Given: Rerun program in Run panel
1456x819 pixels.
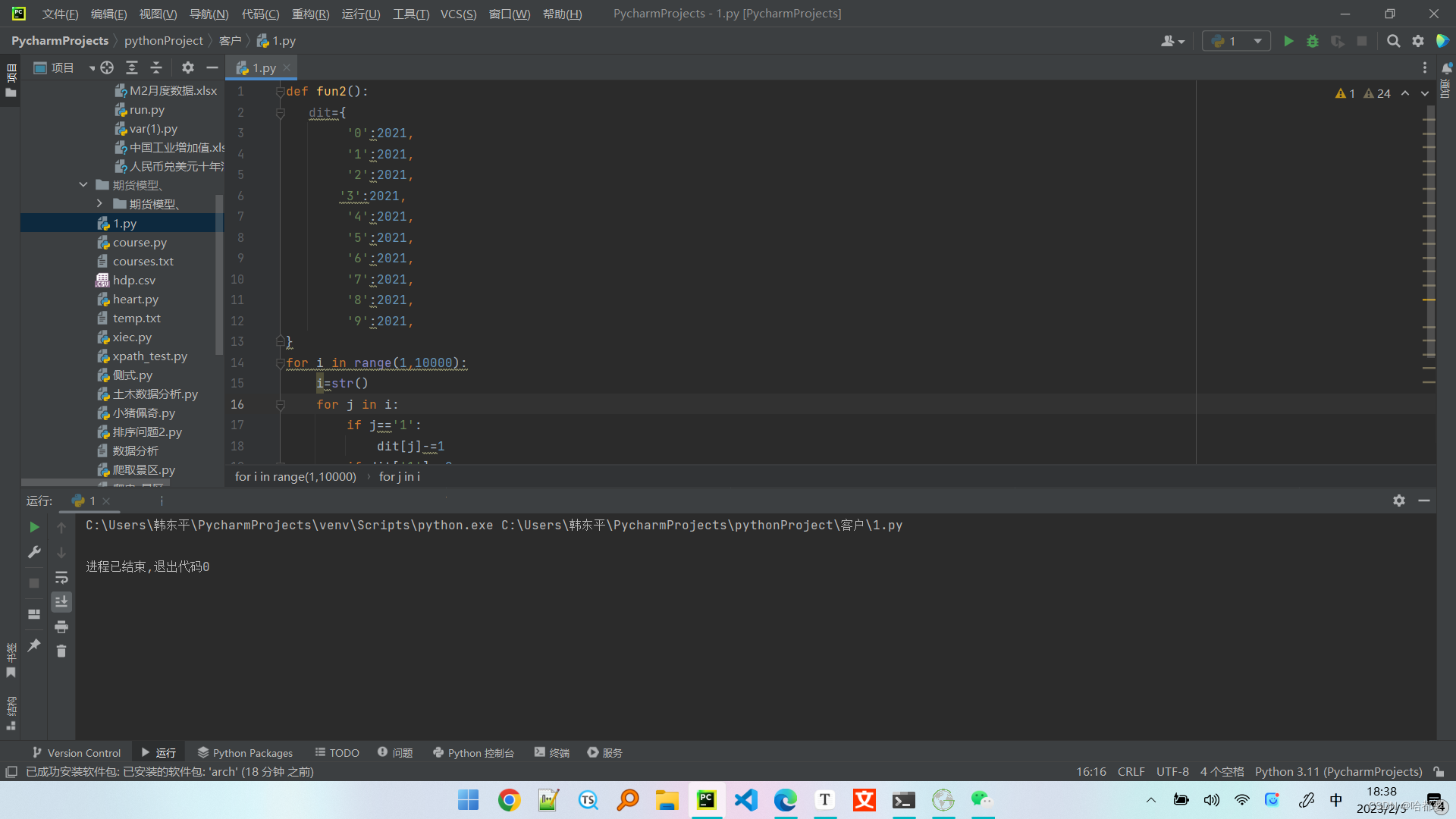Looking at the screenshot, I should (34, 527).
